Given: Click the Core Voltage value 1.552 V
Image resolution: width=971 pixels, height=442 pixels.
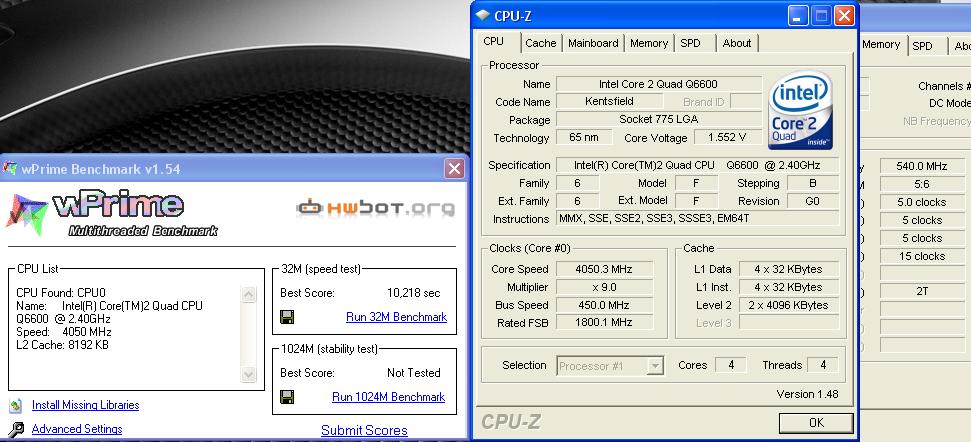Looking at the screenshot, I should (728, 137).
